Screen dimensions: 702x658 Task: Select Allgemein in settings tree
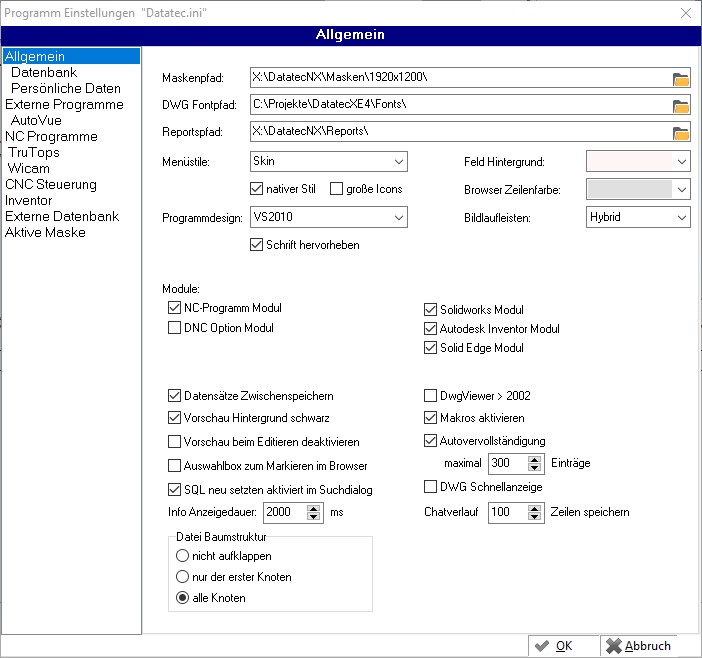click(x=72, y=56)
